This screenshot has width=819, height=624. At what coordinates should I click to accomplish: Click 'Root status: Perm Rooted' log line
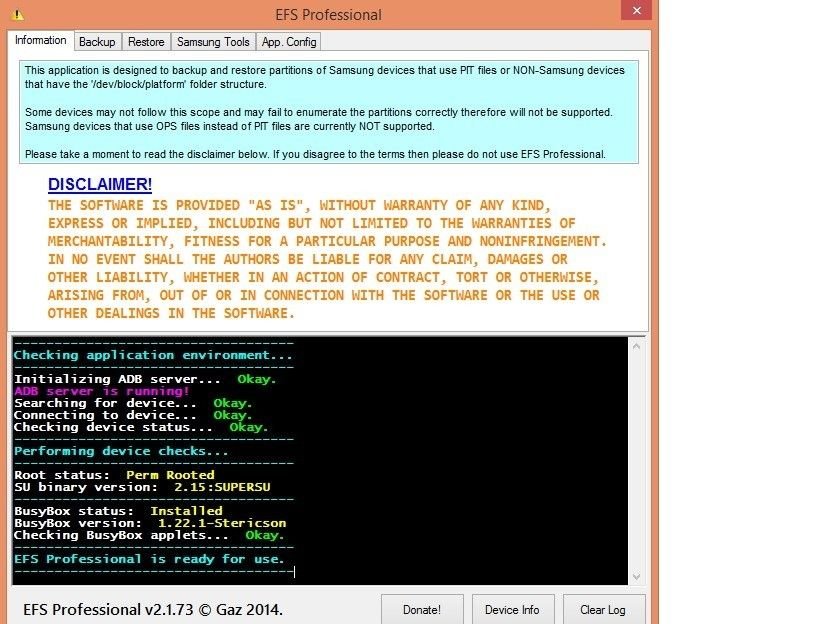(x=114, y=475)
